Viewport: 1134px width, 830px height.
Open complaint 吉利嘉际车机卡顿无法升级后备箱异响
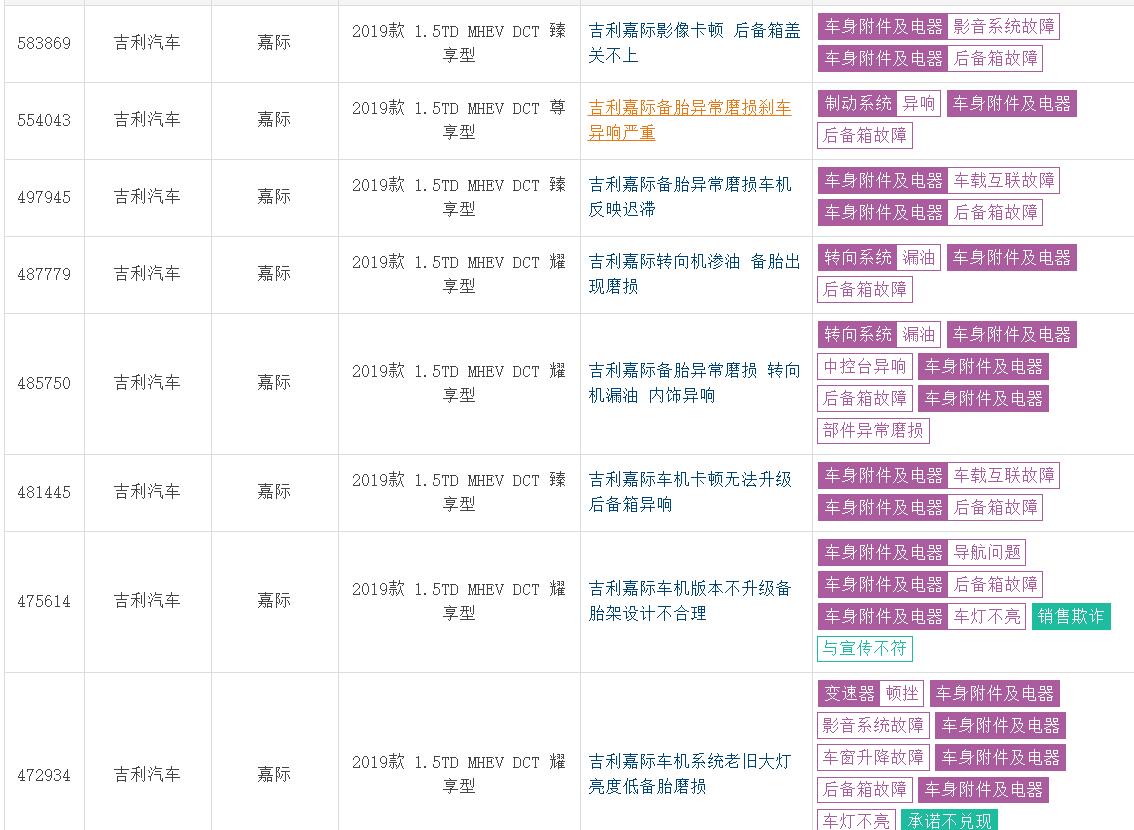689,492
